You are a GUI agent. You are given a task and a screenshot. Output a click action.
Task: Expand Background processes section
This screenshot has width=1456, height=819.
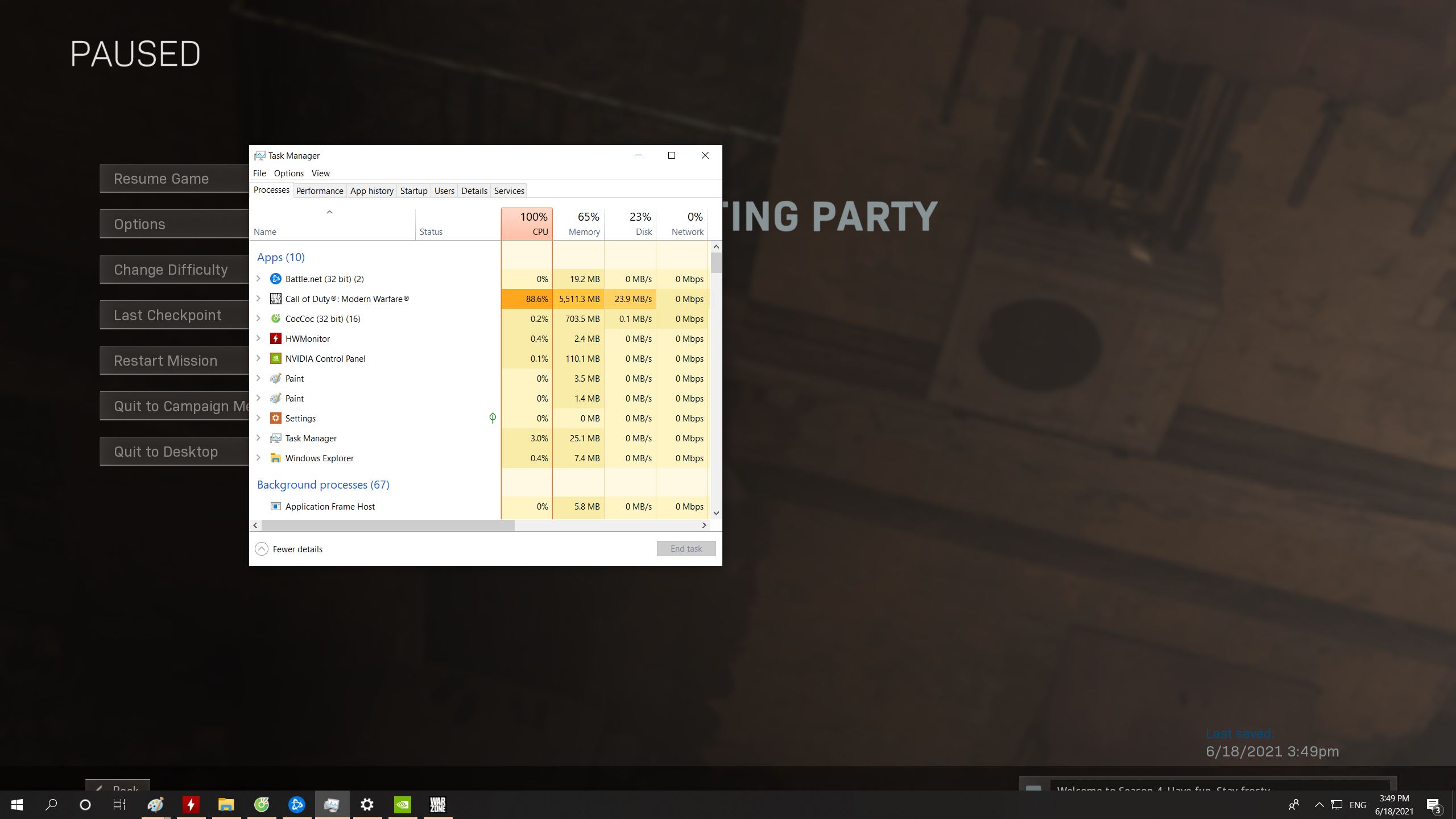tap(322, 484)
